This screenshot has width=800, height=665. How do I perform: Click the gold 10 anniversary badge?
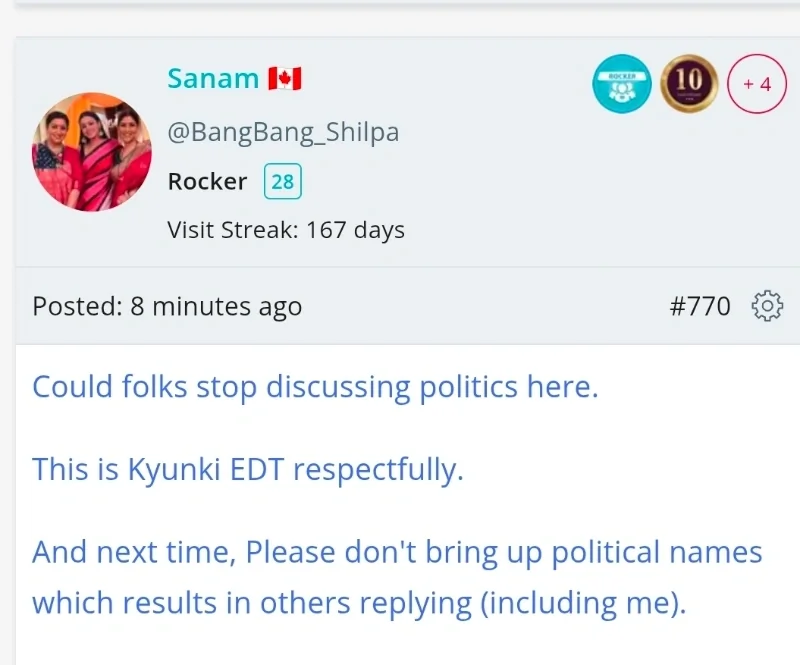tap(689, 83)
